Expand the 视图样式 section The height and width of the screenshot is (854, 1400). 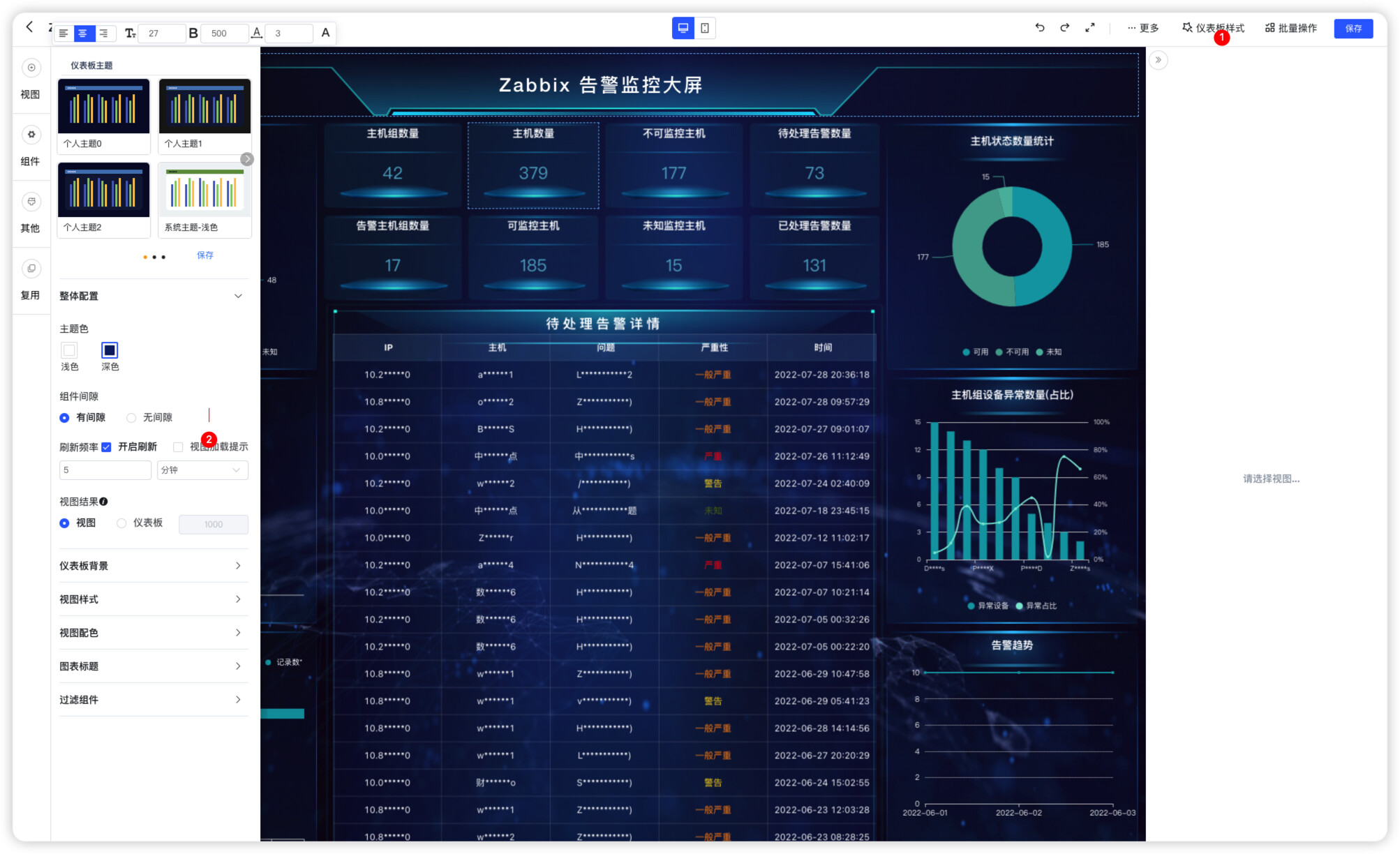point(153,599)
